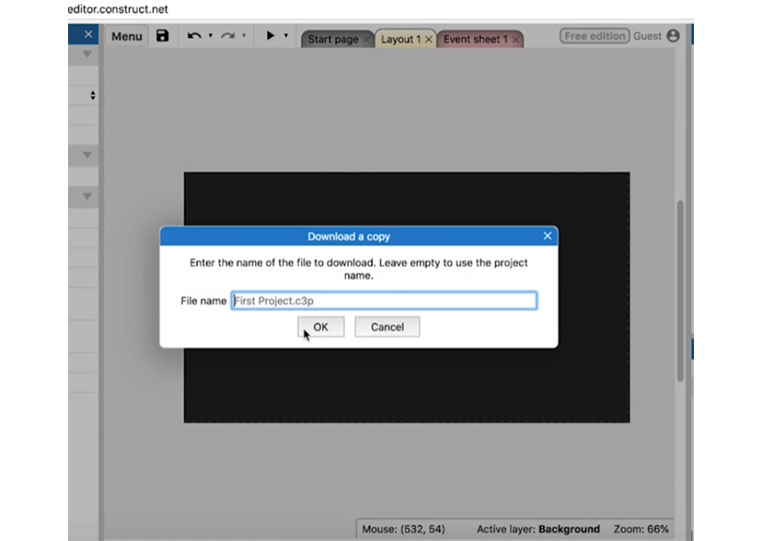
Task: Close the Download a copy dialog
Action: [547, 236]
